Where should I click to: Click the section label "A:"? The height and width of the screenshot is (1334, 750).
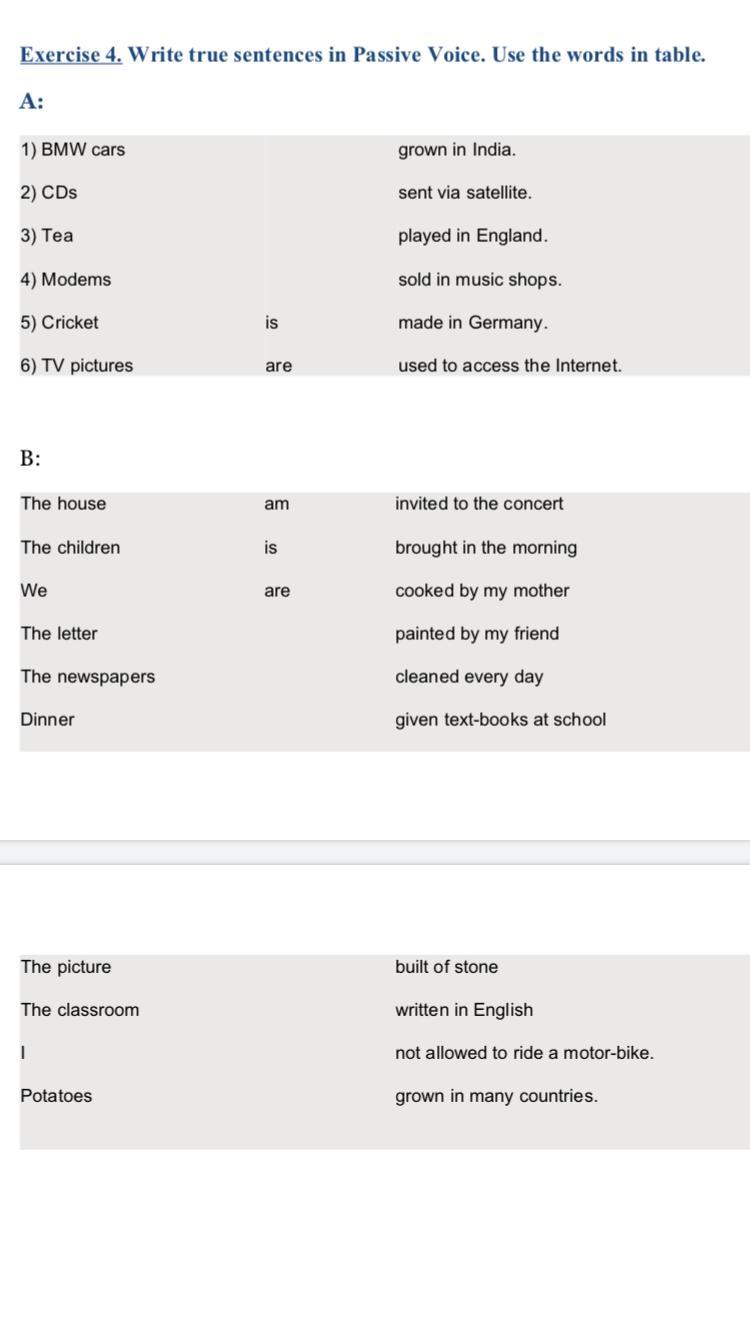point(31,101)
